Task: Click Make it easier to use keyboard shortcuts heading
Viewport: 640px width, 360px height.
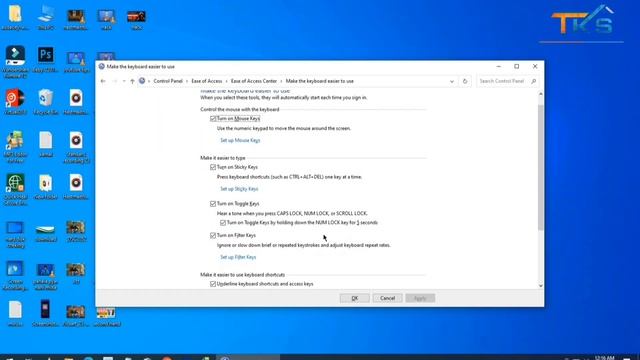Action: tap(242, 275)
